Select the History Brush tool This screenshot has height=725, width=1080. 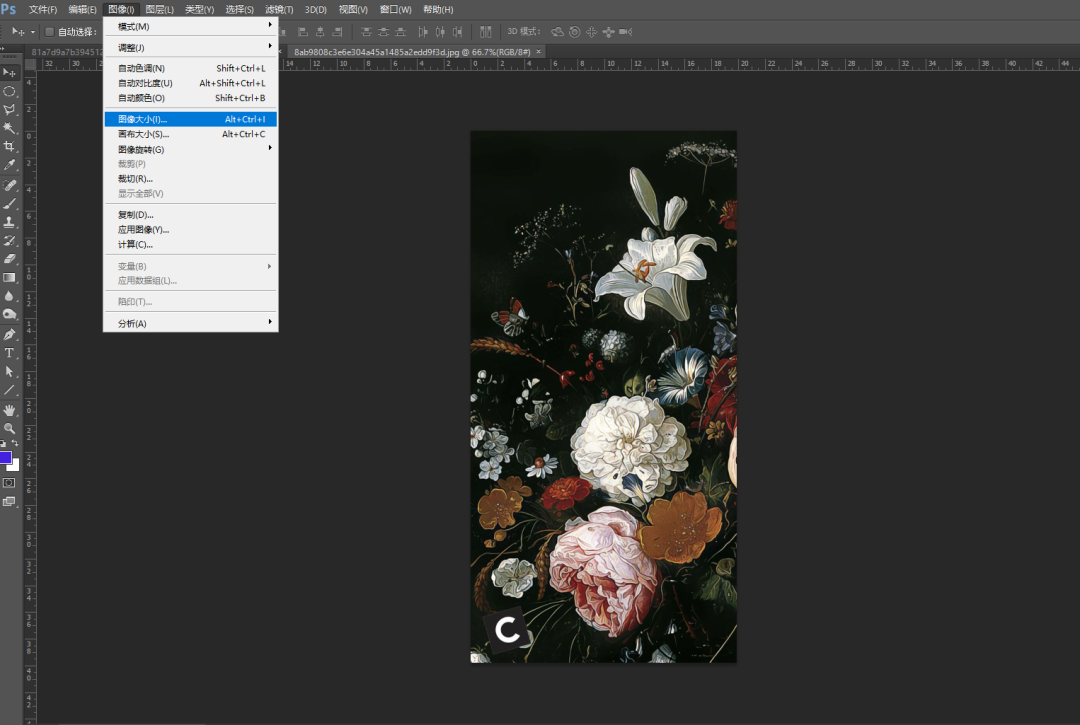[x=9, y=241]
